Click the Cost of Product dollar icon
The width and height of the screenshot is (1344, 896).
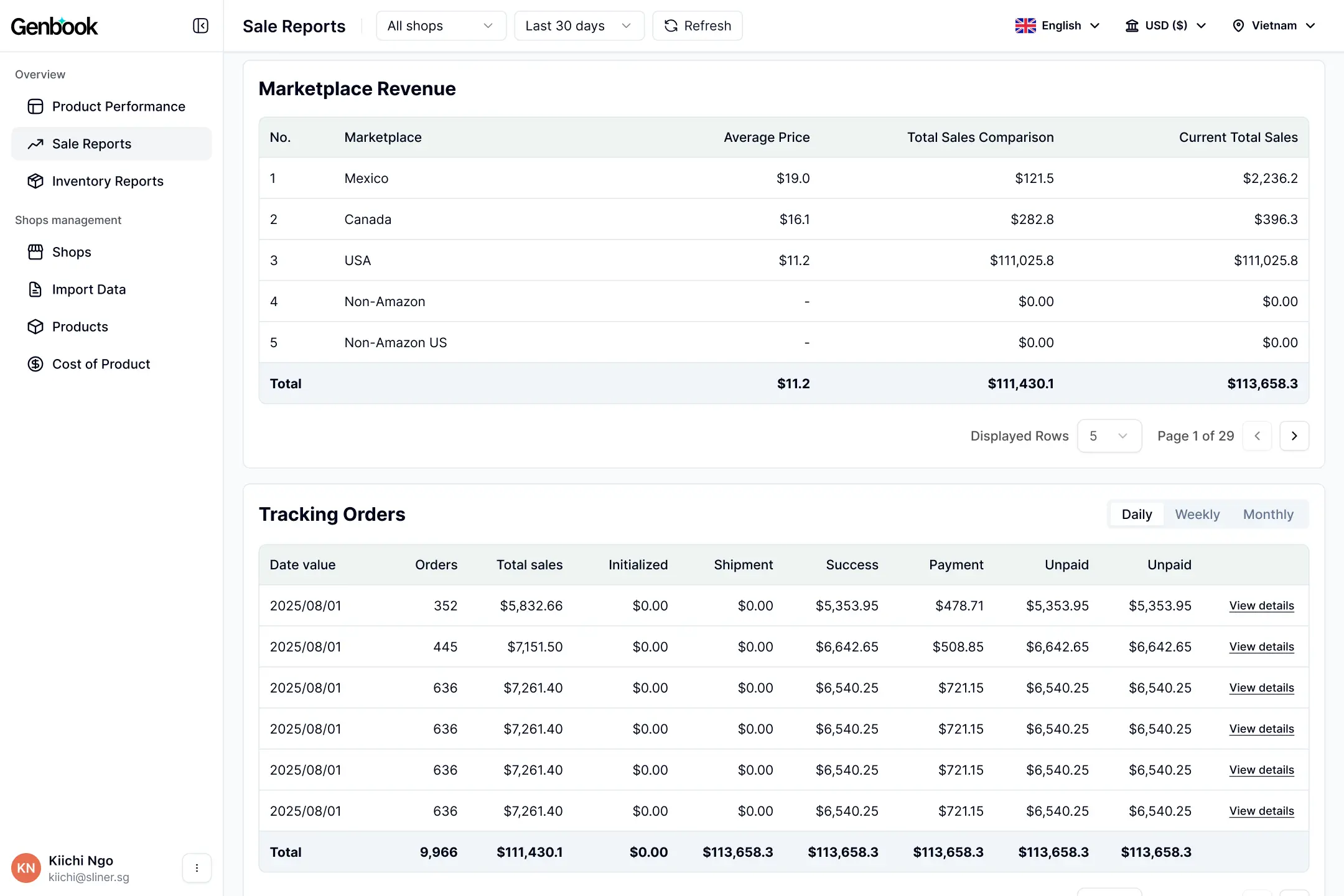(x=35, y=364)
